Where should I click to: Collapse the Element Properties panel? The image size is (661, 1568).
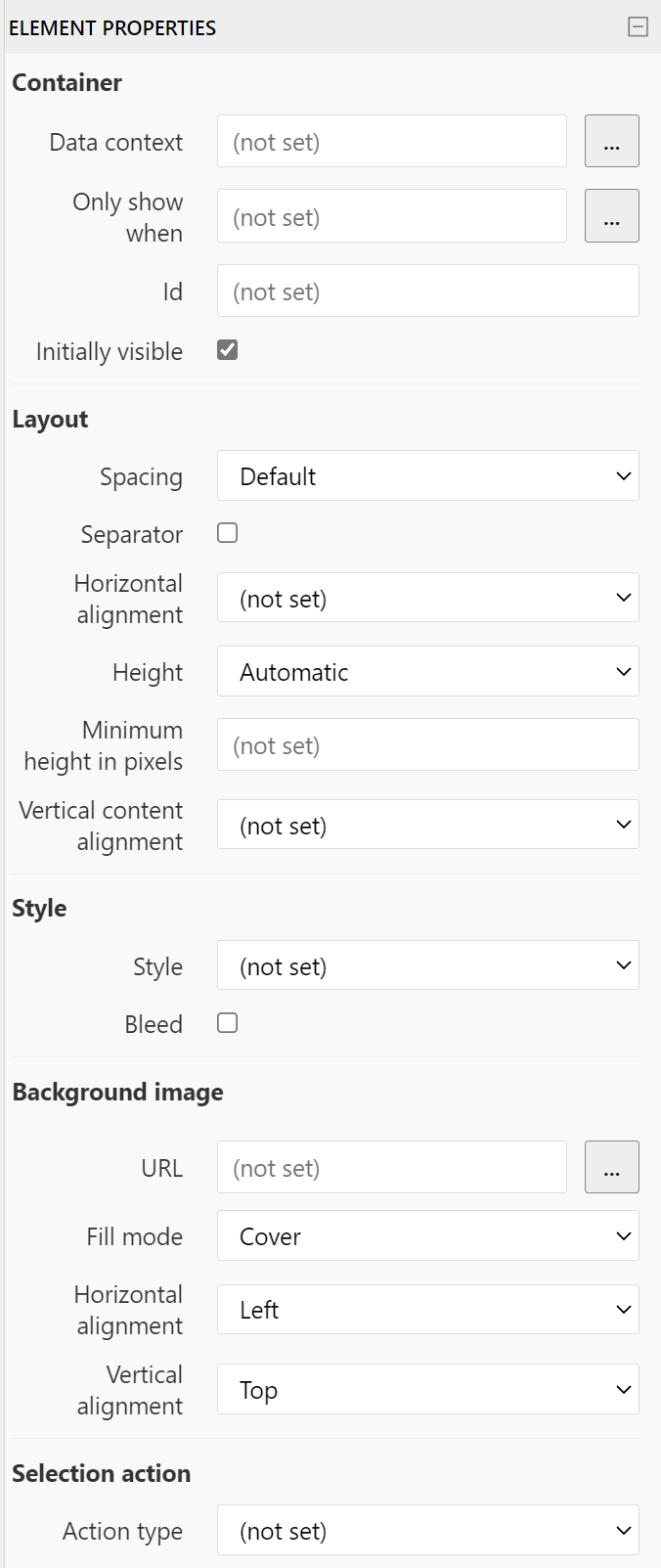point(638,27)
